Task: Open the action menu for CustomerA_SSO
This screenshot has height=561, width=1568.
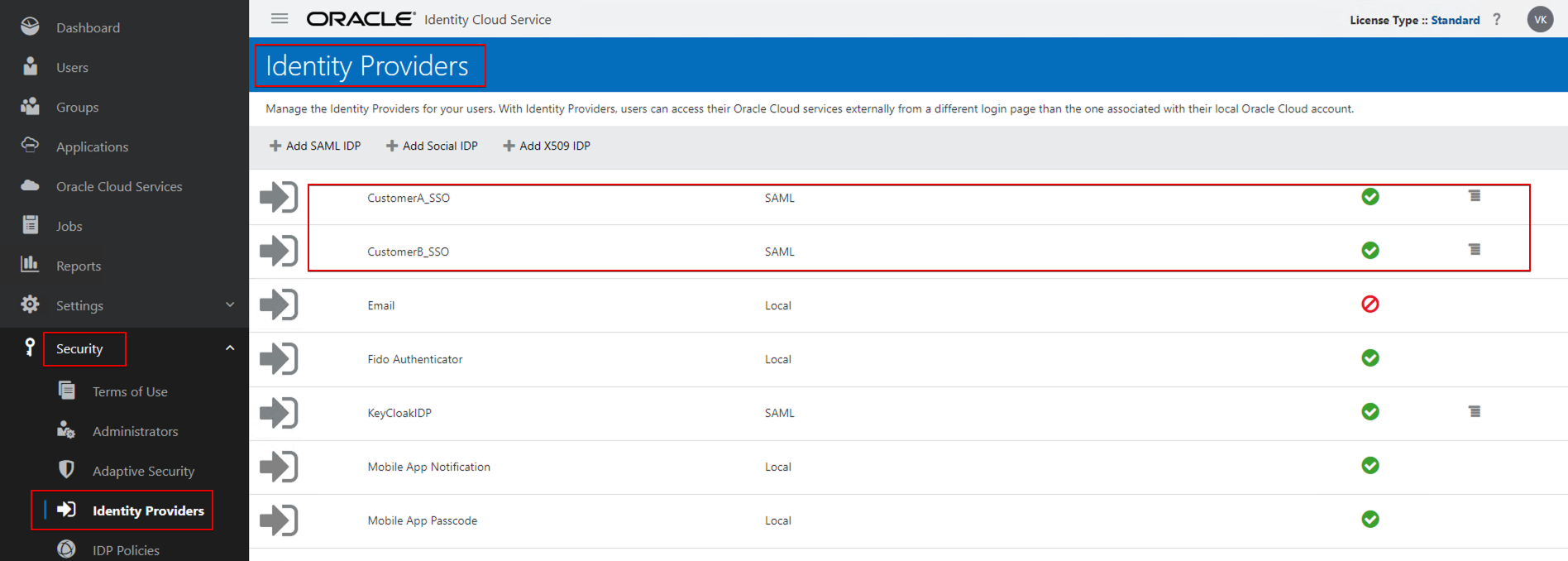Action: pyautogui.click(x=1474, y=196)
